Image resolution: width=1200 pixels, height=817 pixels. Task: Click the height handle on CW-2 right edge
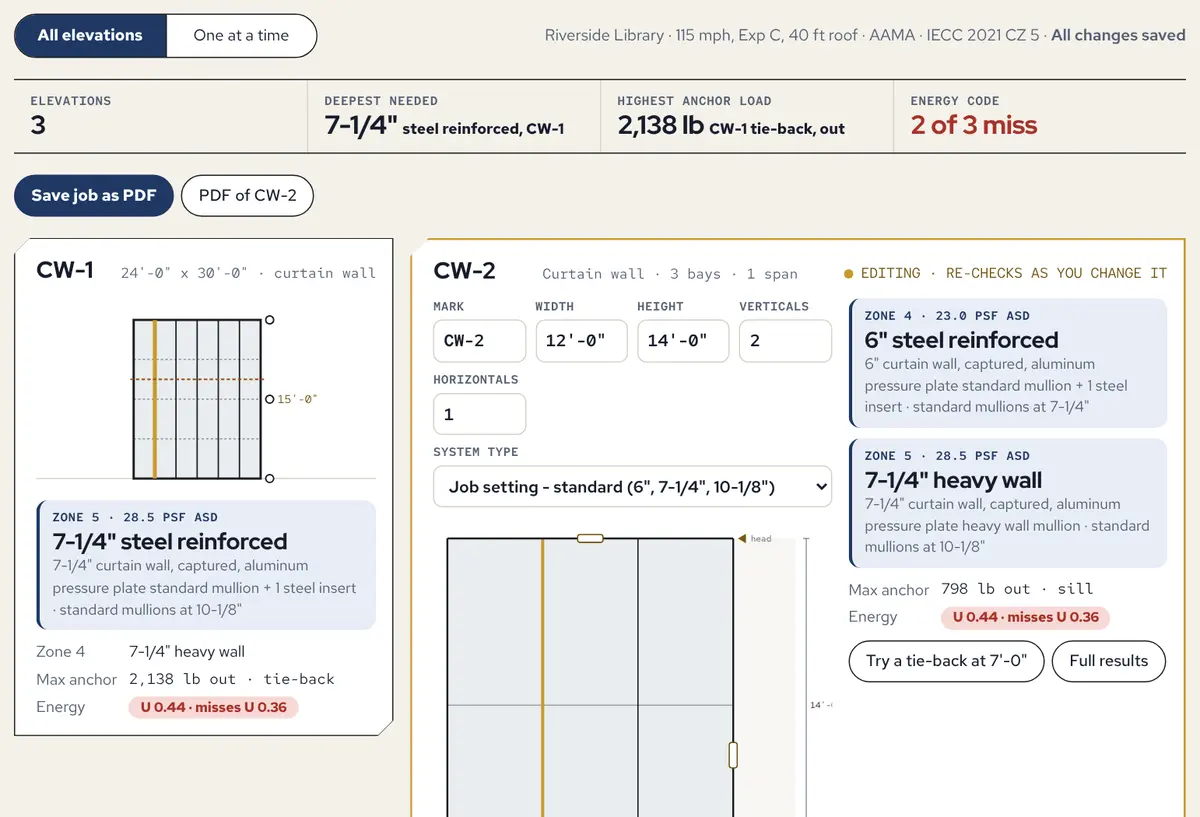(733, 755)
